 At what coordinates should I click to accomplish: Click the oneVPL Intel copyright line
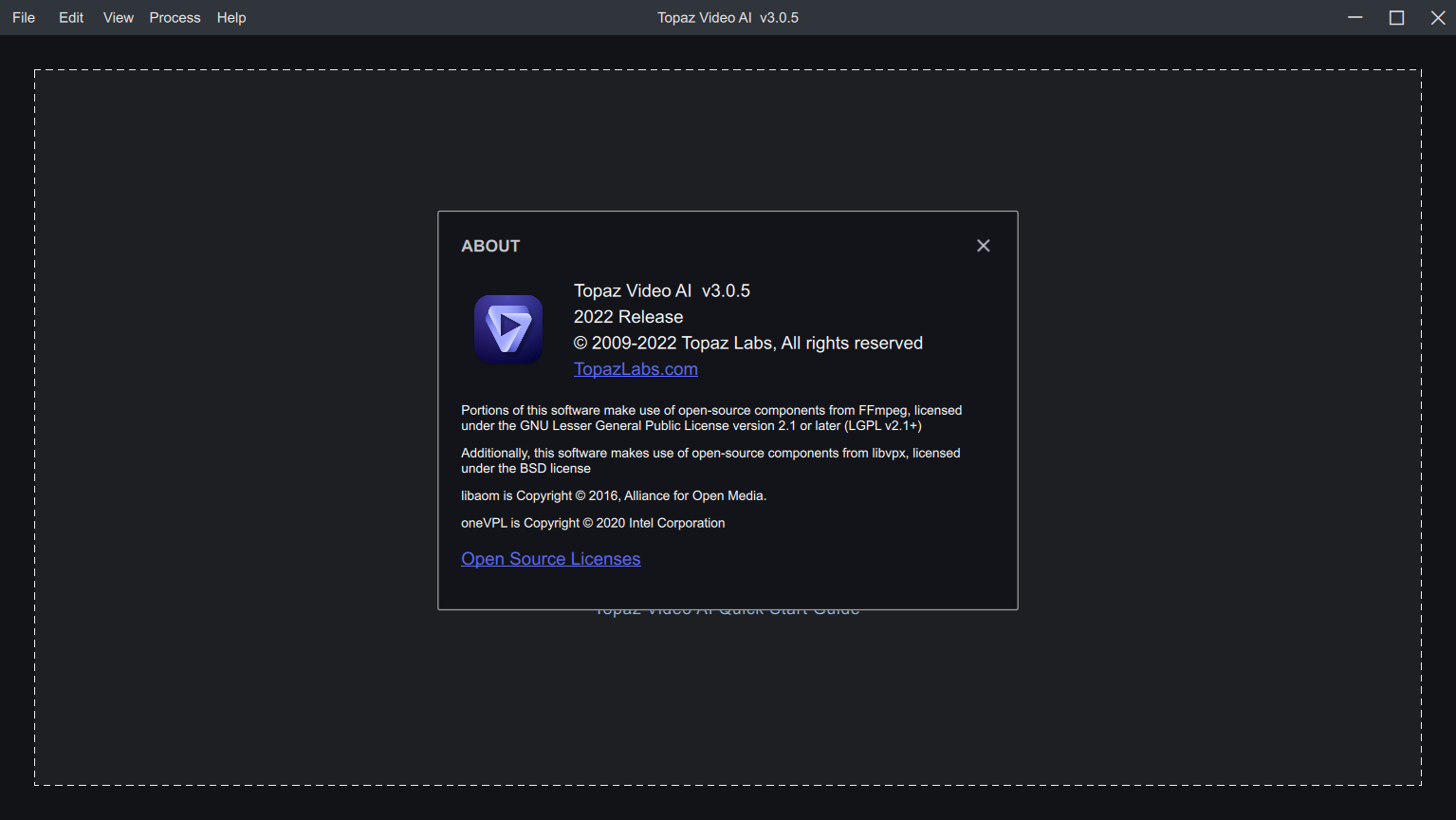593,523
